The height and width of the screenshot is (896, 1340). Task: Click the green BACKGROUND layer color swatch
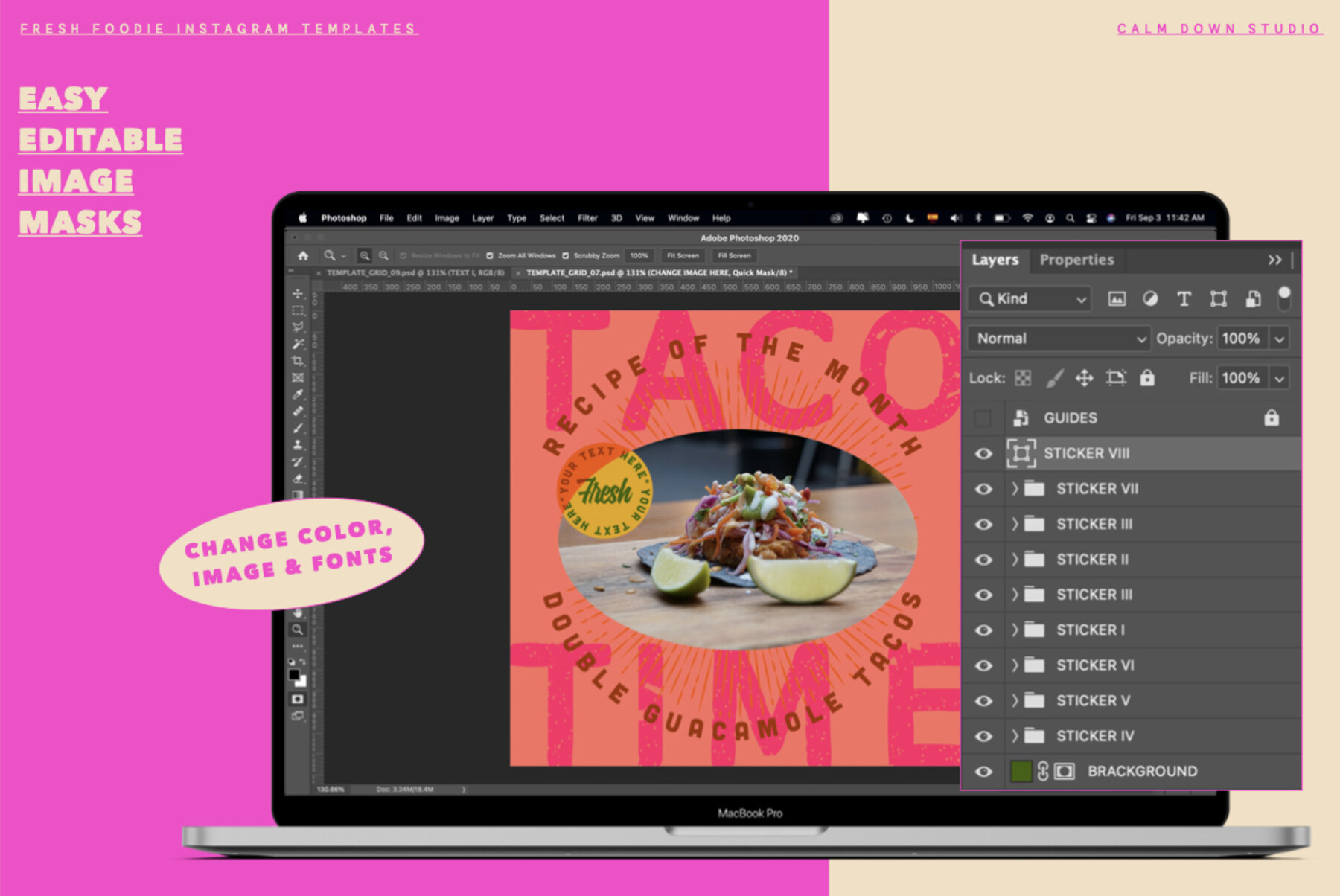click(x=1021, y=772)
